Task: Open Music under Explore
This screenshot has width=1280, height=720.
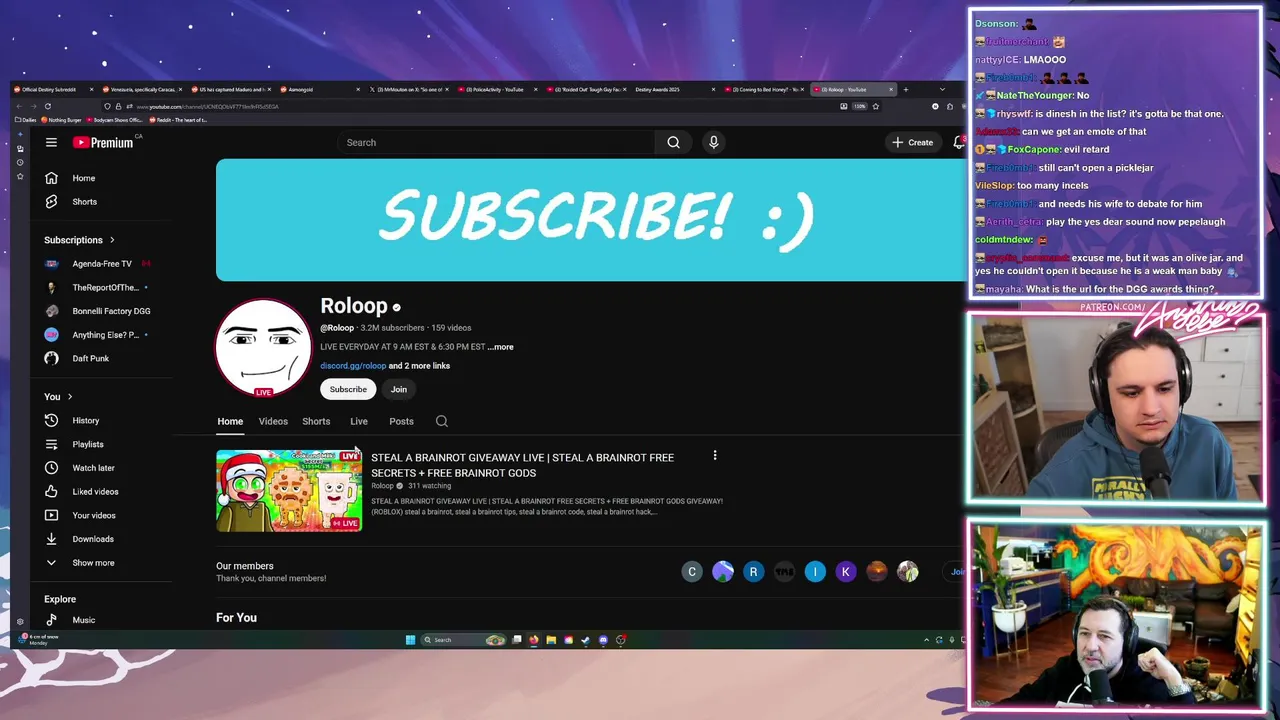Action: point(83,620)
